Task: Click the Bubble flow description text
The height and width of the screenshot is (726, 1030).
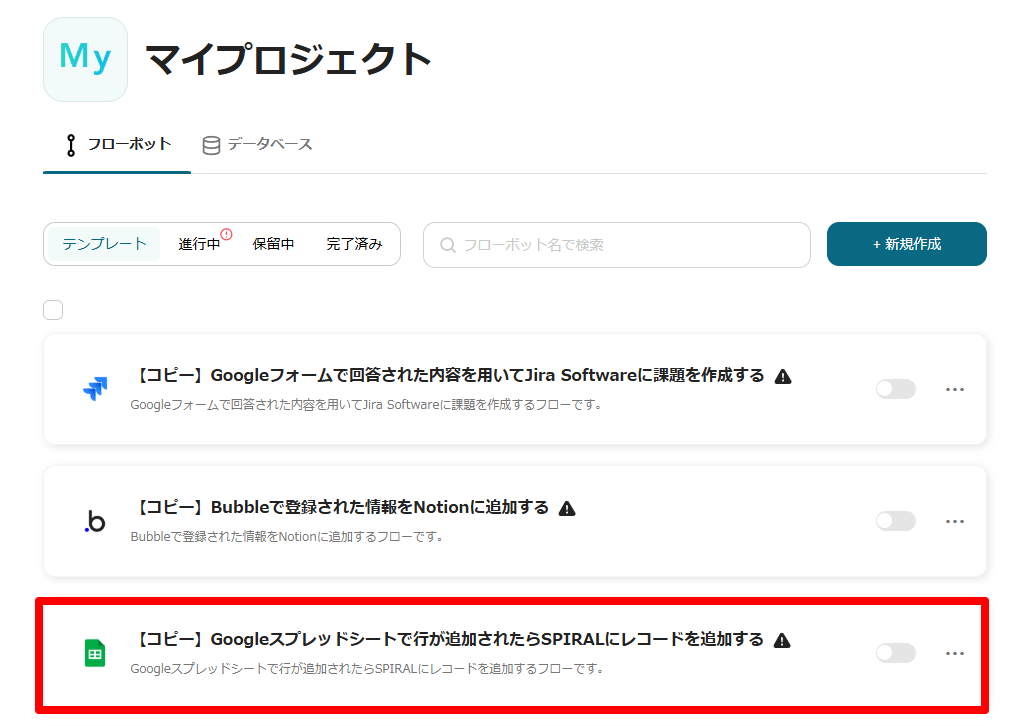Action: pyautogui.click(x=287, y=537)
